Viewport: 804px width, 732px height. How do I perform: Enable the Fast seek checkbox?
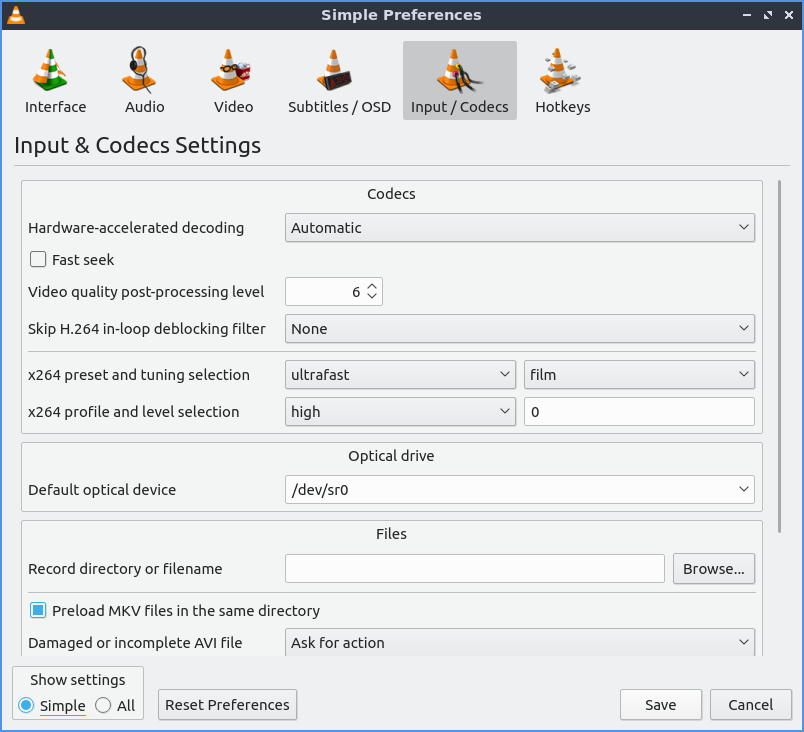coord(39,260)
